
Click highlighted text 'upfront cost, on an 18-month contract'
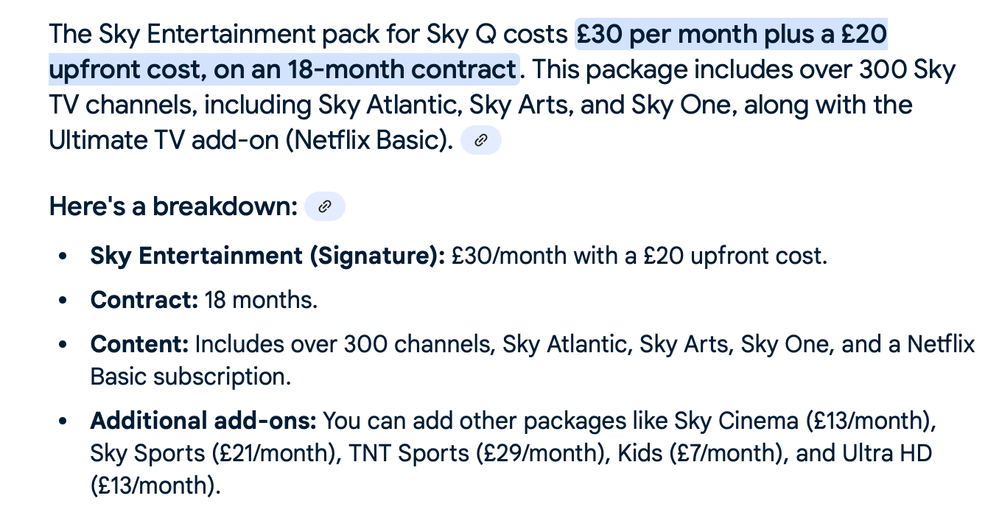tap(284, 69)
